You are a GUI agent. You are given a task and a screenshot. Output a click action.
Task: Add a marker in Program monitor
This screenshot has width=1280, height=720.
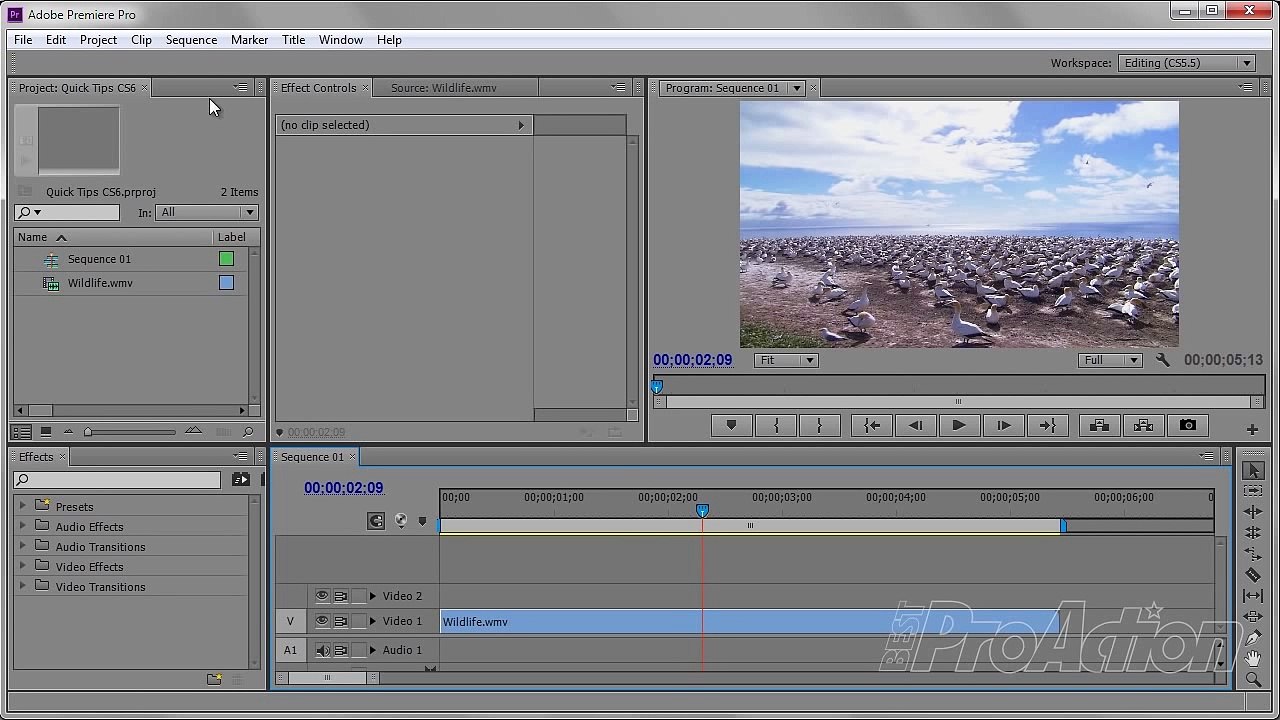click(731, 426)
